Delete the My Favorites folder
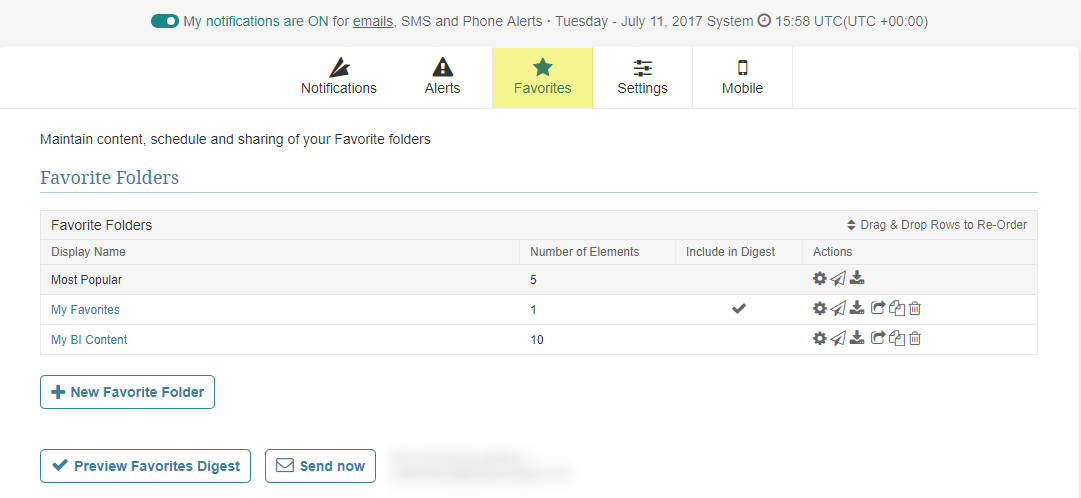Image resolution: width=1081 pixels, height=498 pixels. pos(914,309)
